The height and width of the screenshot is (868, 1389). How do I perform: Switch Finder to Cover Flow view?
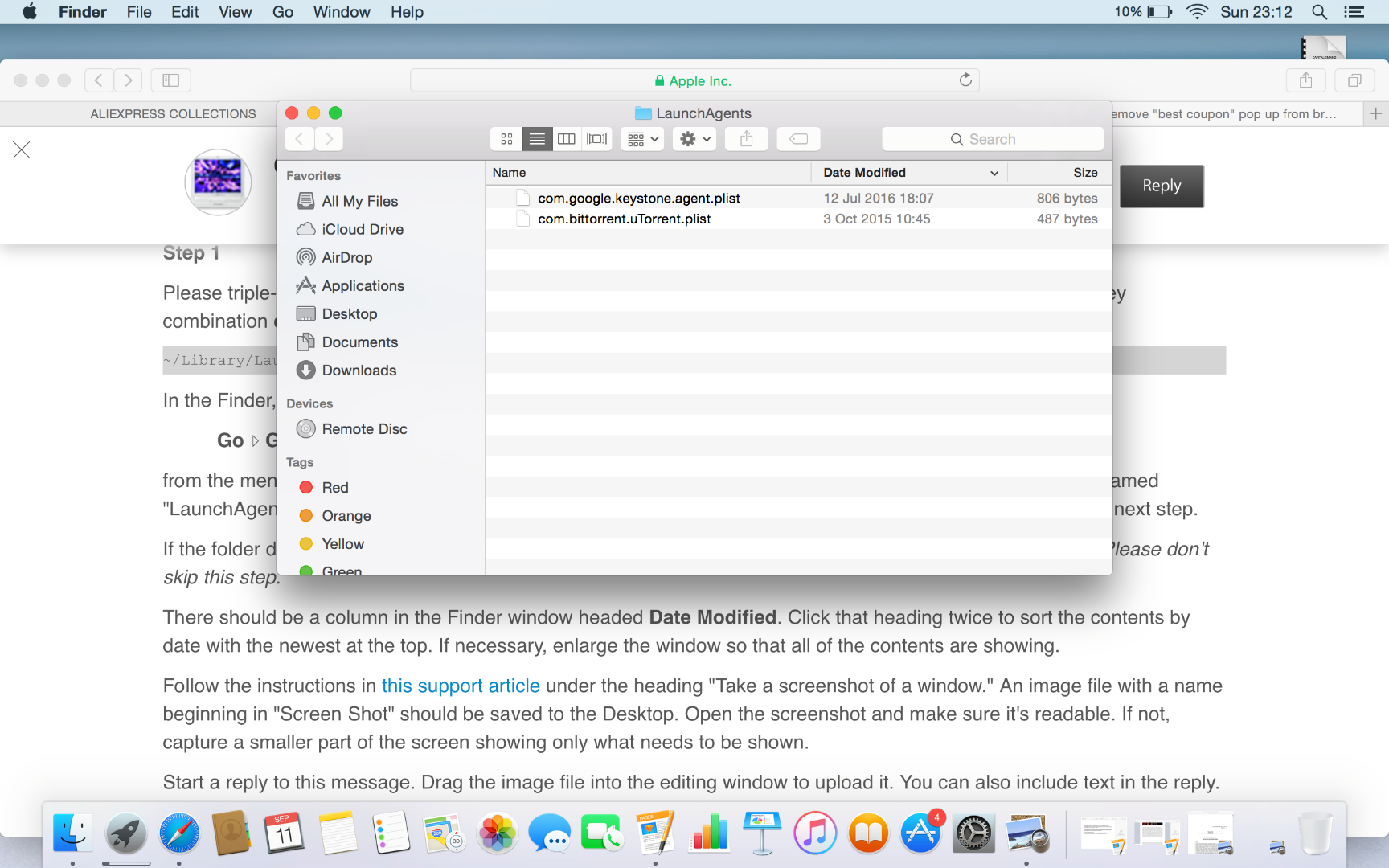(596, 138)
